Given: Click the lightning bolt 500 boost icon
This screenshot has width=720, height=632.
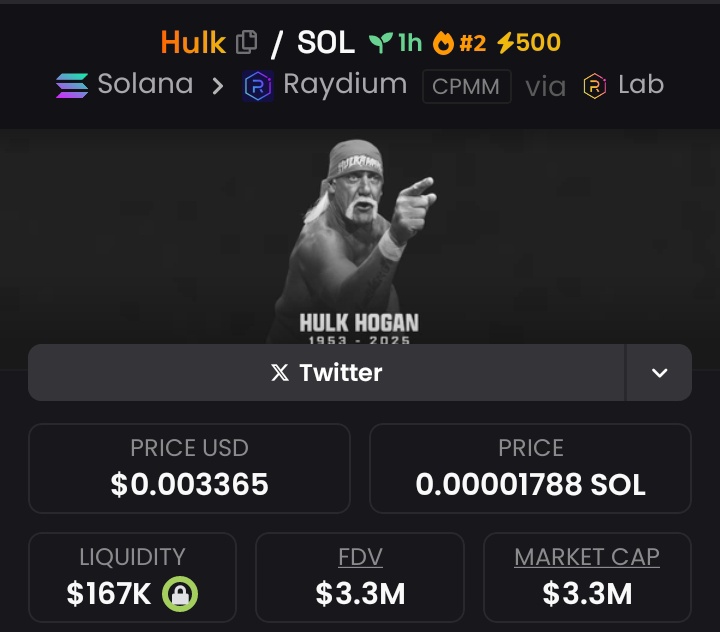Looking at the screenshot, I should pyautogui.click(x=506, y=43).
